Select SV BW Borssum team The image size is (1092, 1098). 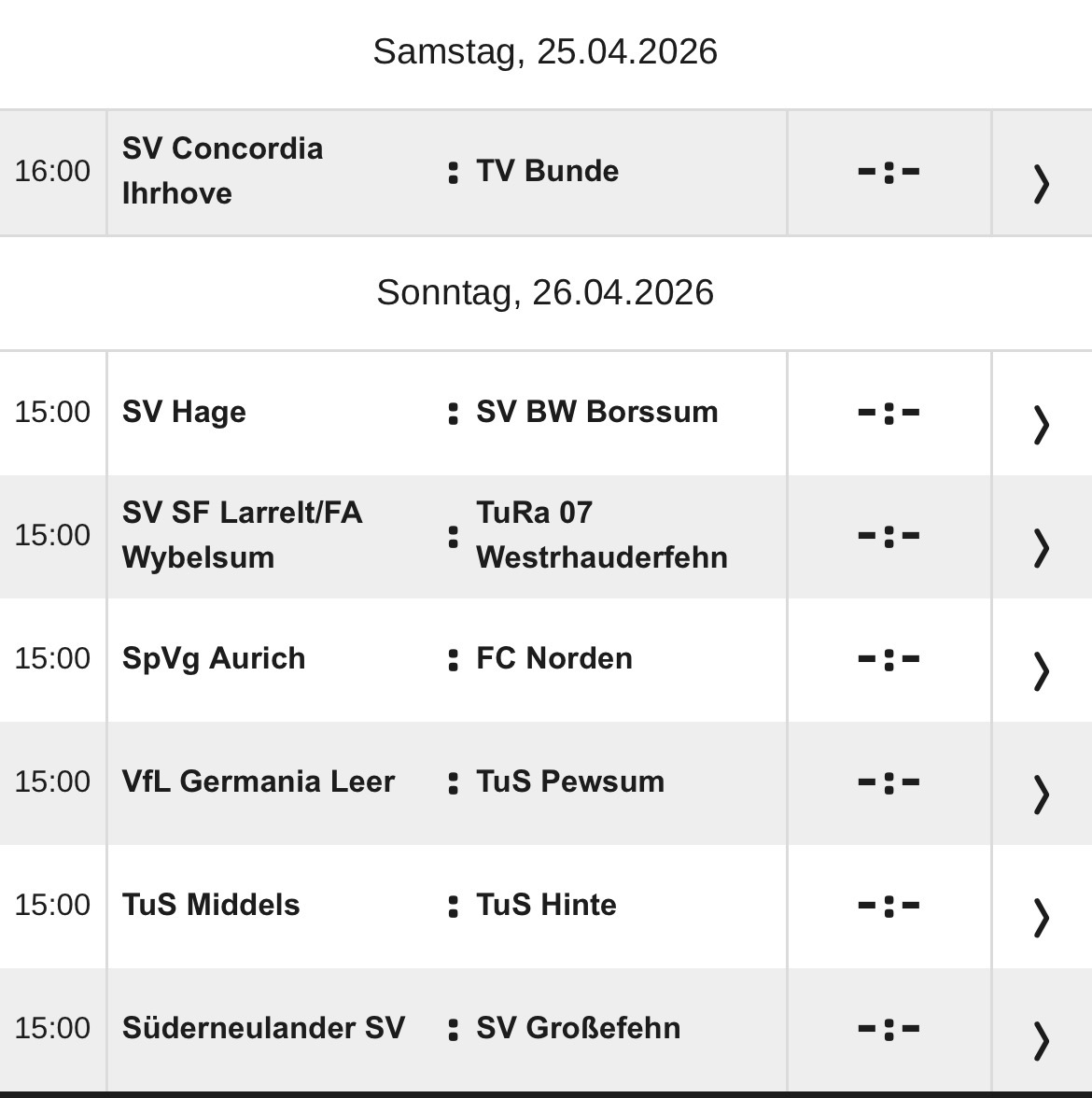tap(596, 412)
